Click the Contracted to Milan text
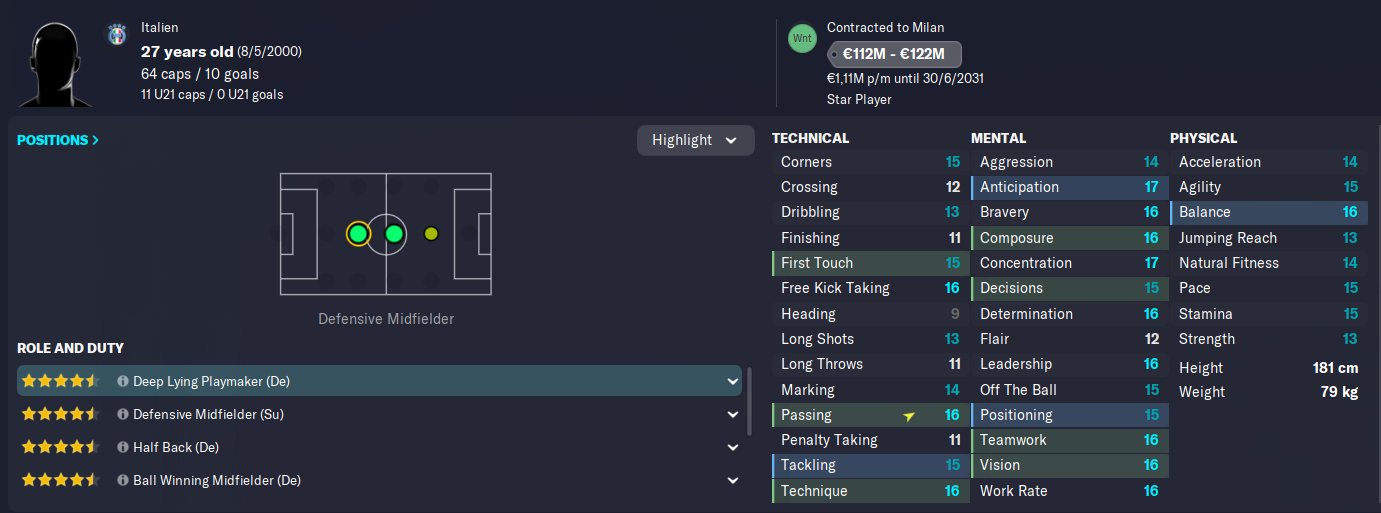The height and width of the screenshot is (513, 1381). pos(885,28)
